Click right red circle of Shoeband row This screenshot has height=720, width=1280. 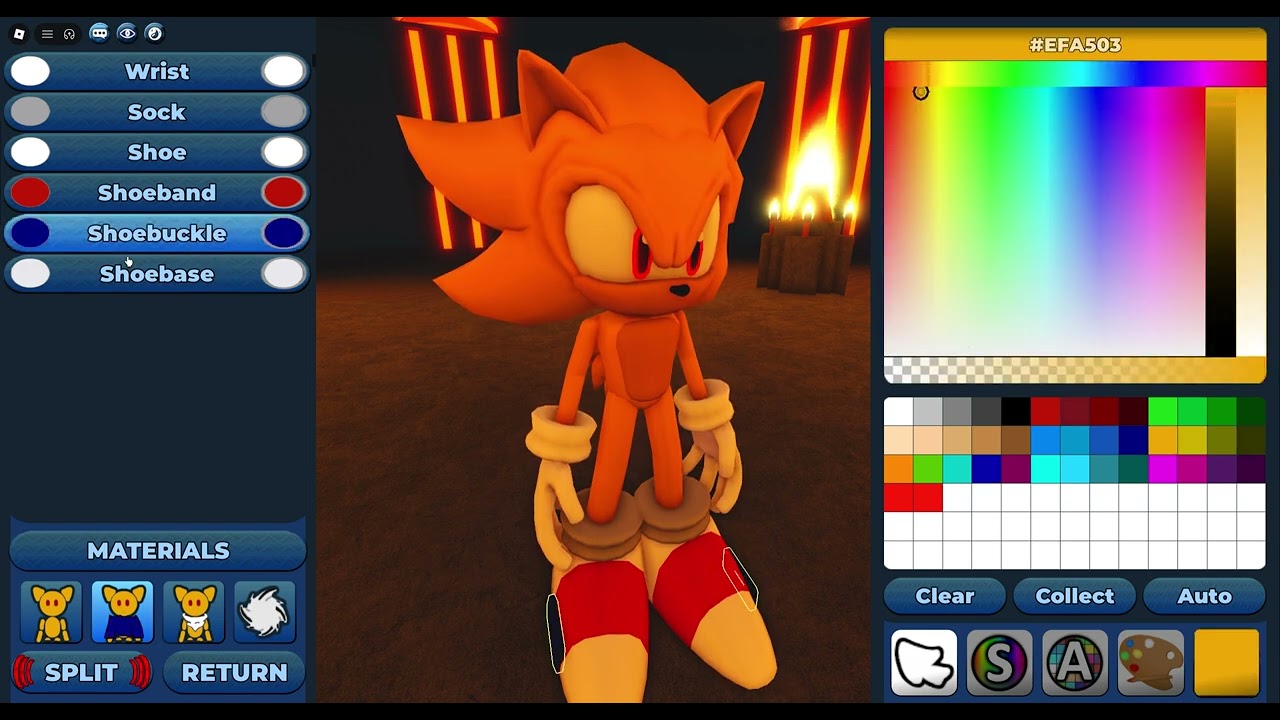(284, 192)
